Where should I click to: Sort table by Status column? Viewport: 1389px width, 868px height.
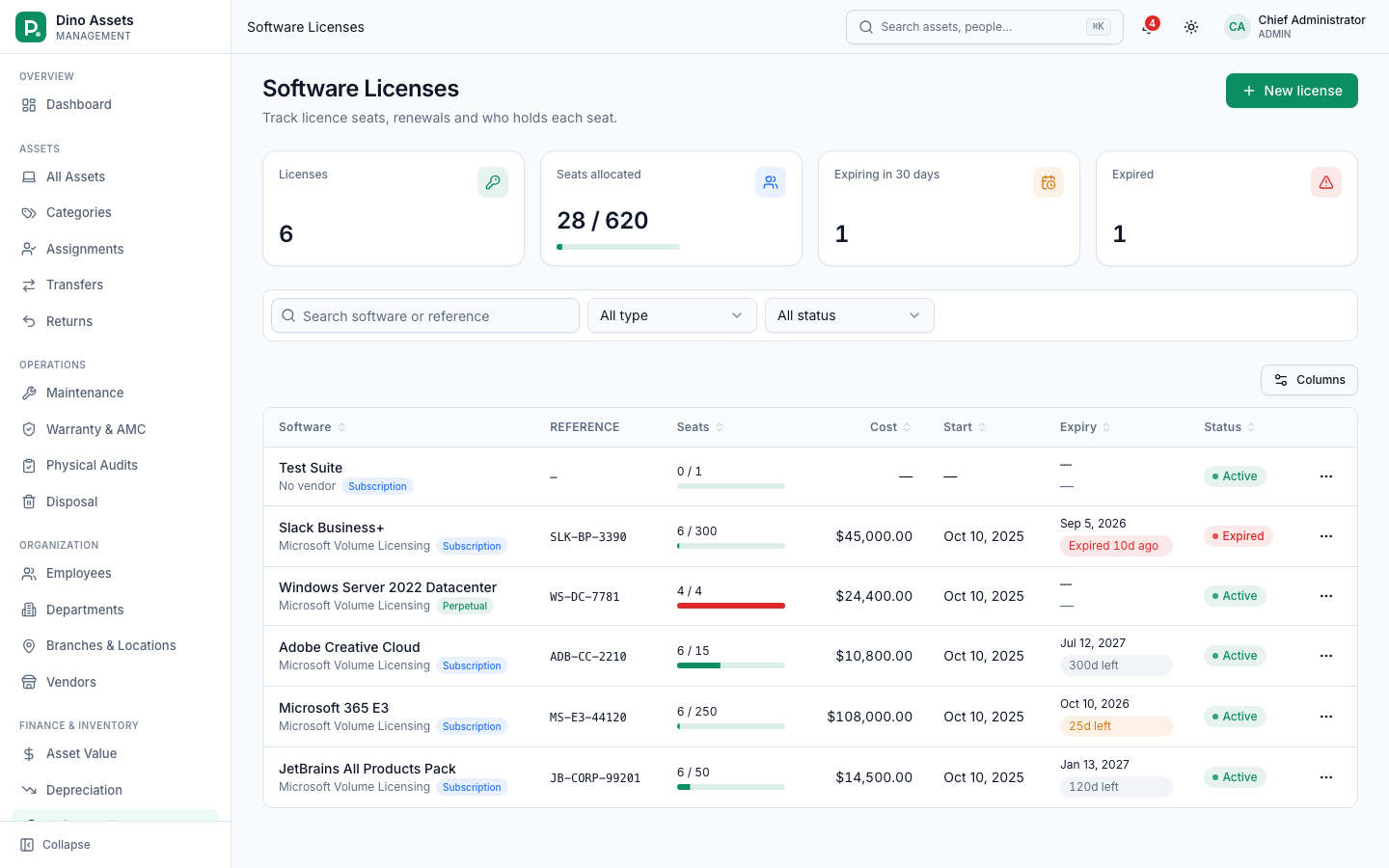tap(1230, 427)
